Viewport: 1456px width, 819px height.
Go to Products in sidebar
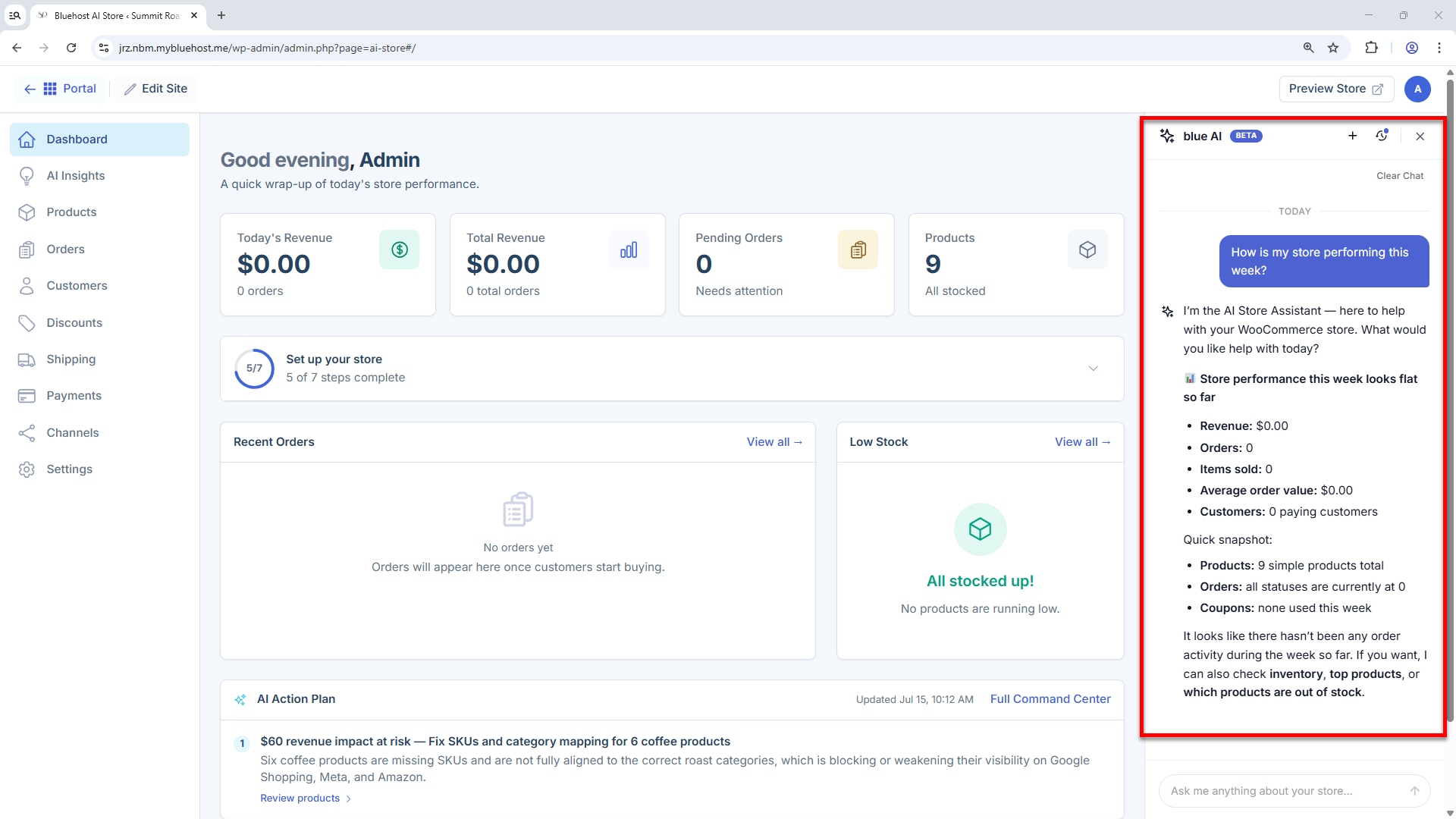pyautogui.click(x=99, y=212)
